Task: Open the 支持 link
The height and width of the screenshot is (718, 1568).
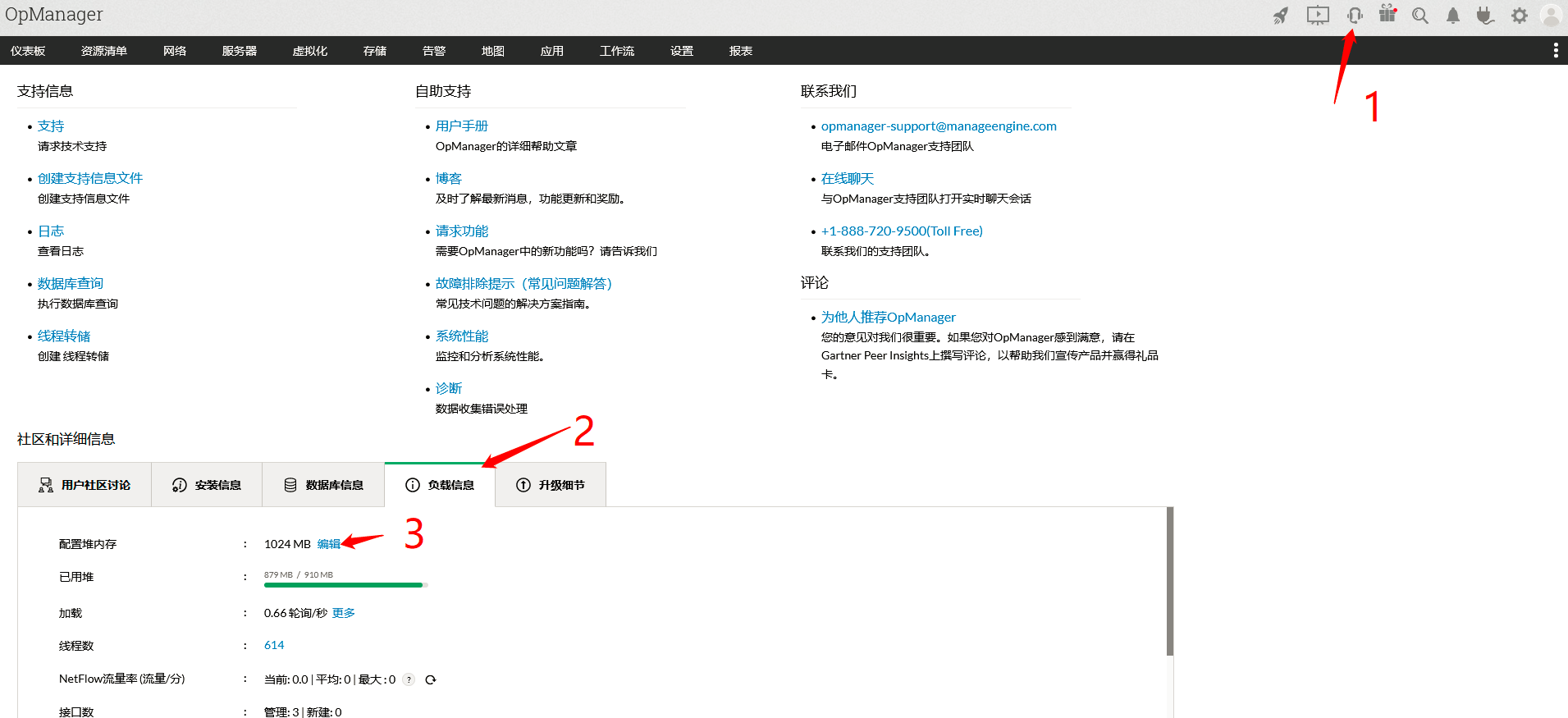Action: [51, 126]
